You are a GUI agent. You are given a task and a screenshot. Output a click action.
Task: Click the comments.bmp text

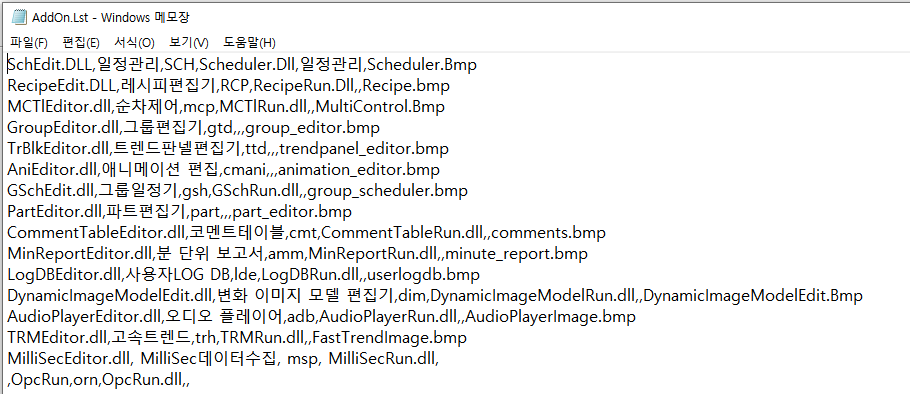548,233
